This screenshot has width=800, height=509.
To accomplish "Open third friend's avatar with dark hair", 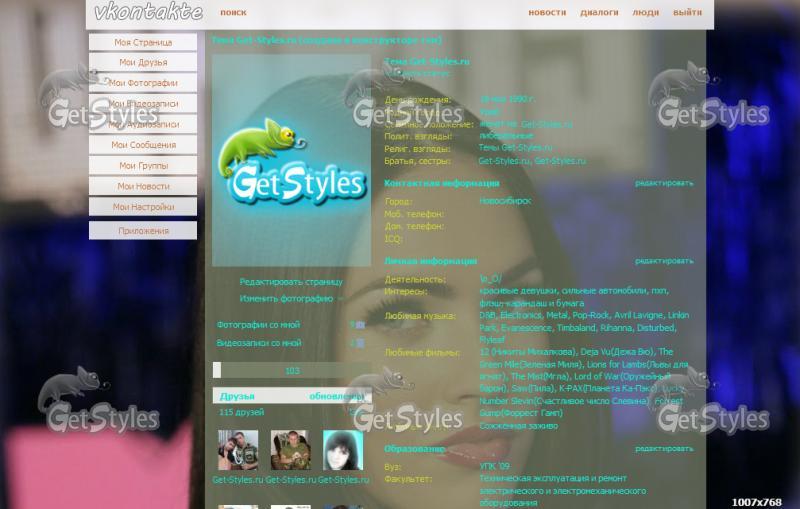I will click(x=343, y=450).
